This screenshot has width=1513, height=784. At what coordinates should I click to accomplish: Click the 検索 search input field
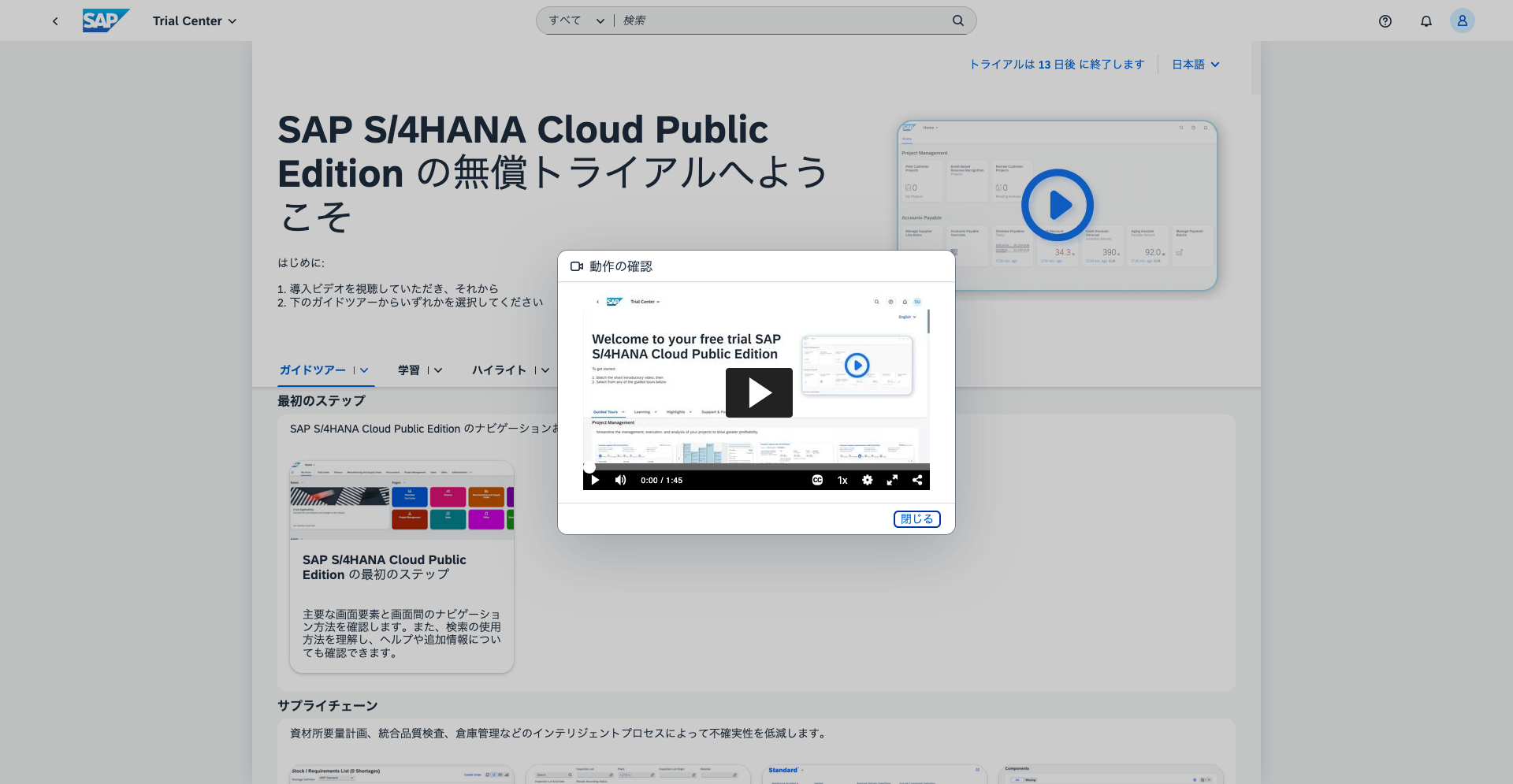(x=783, y=20)
